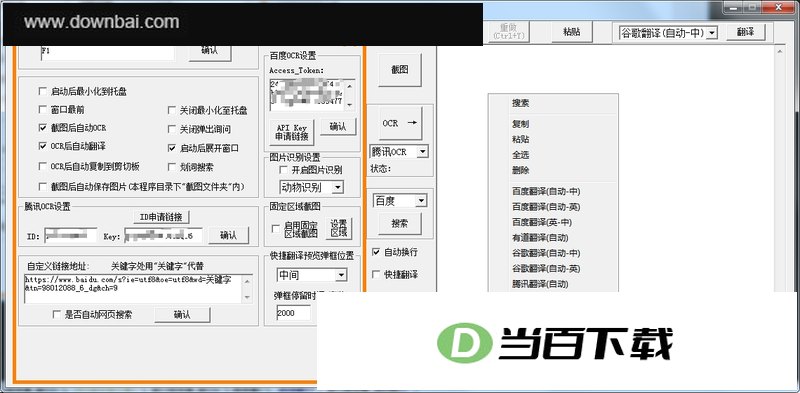Click the ID申请链接 button
The image size is (800, 393).
point(161,217)
